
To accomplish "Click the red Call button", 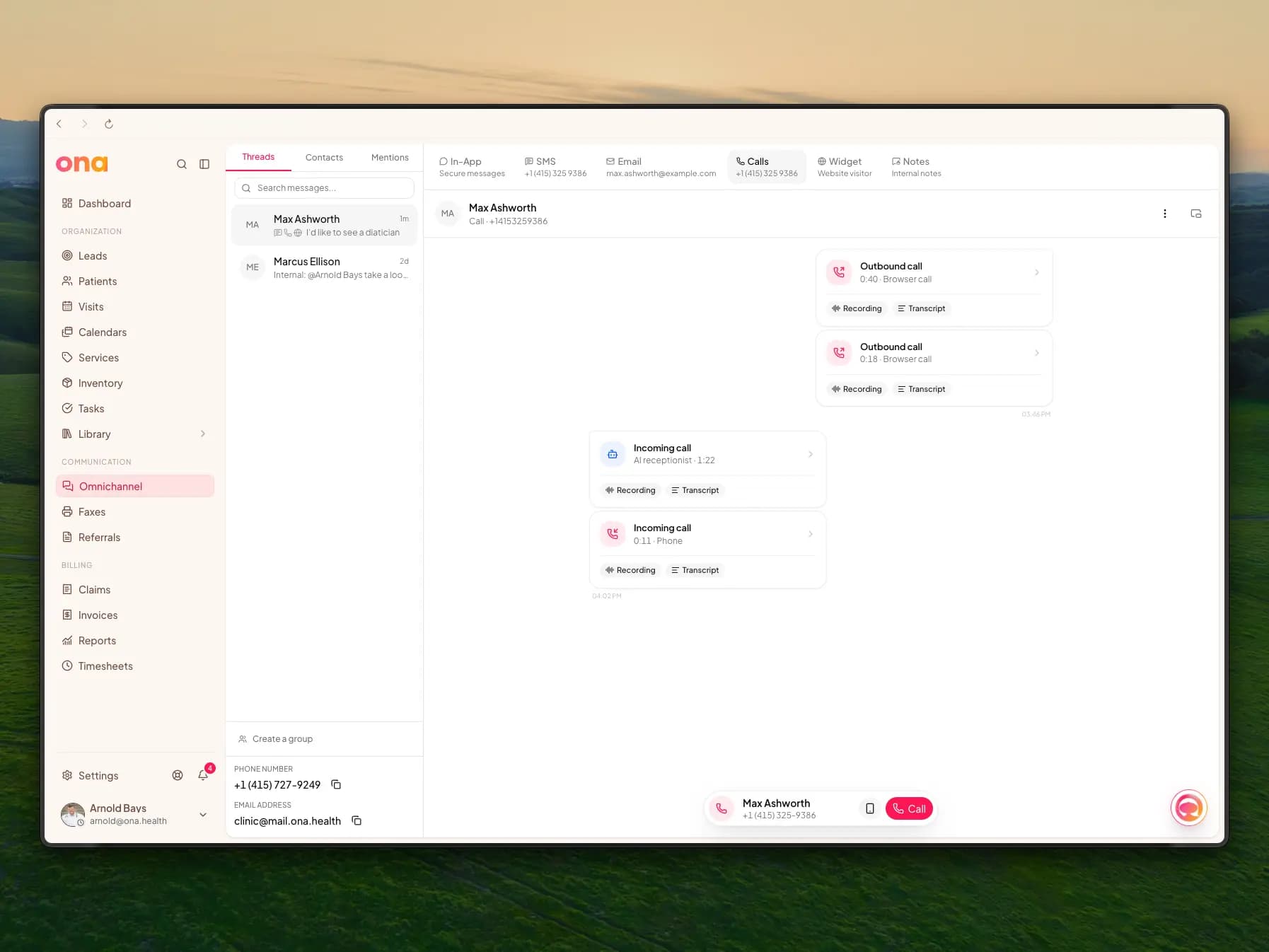I will (909, 808).
